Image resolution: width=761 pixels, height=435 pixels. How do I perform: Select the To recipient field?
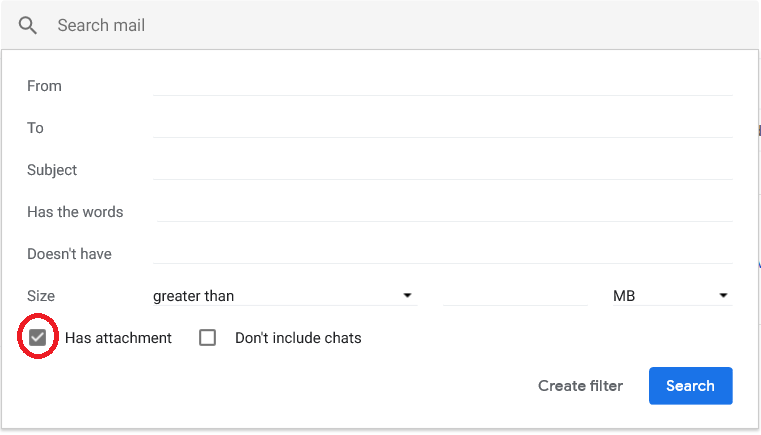[443, 128]
